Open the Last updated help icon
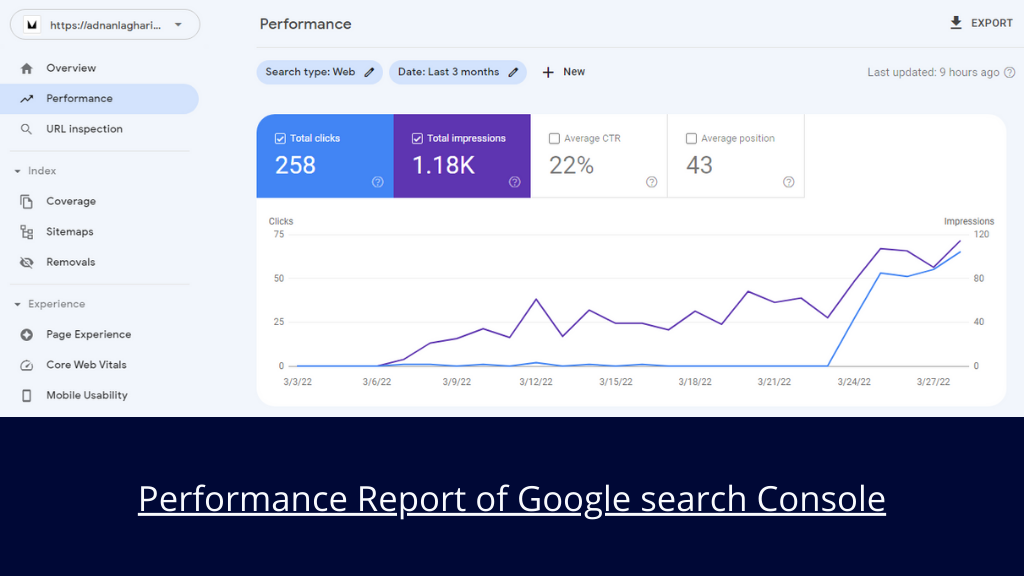 (1010, 72)
